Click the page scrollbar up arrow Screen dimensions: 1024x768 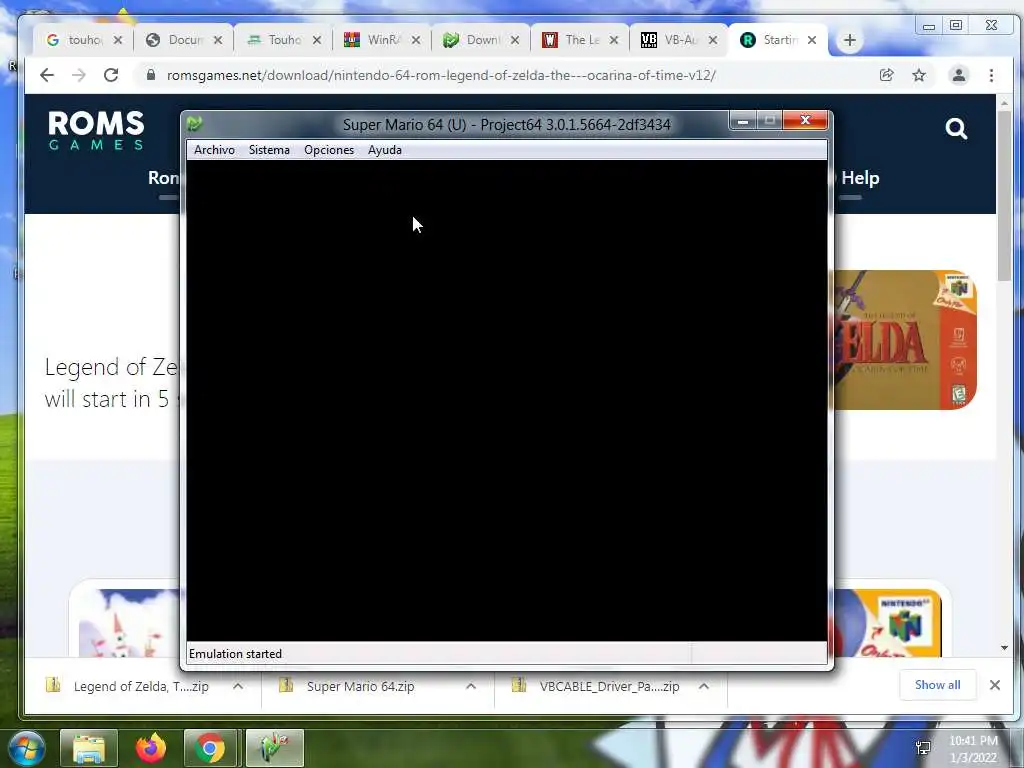point(1004,103)
